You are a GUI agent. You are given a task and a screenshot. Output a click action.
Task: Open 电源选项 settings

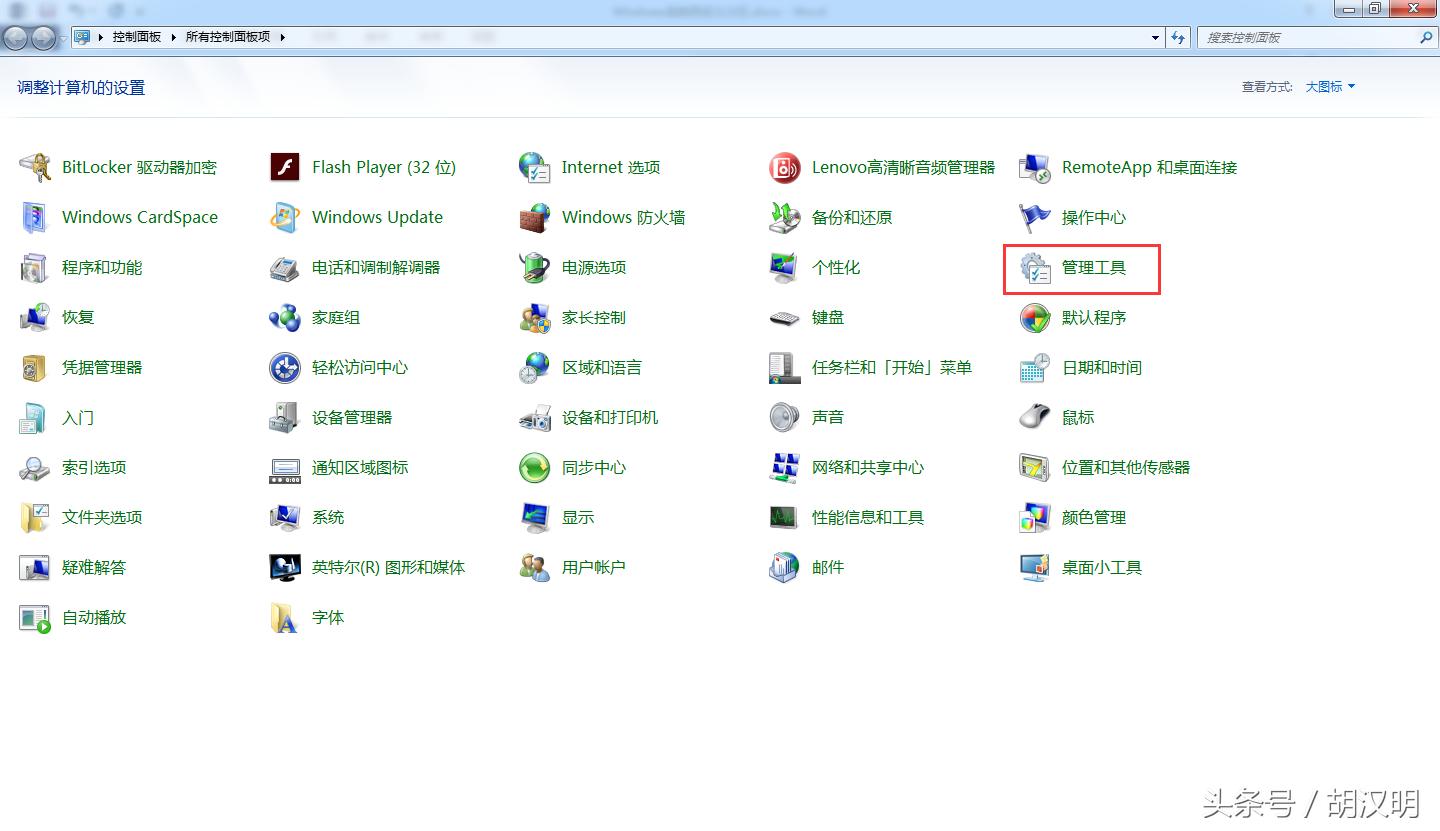[x=596, y=267]
